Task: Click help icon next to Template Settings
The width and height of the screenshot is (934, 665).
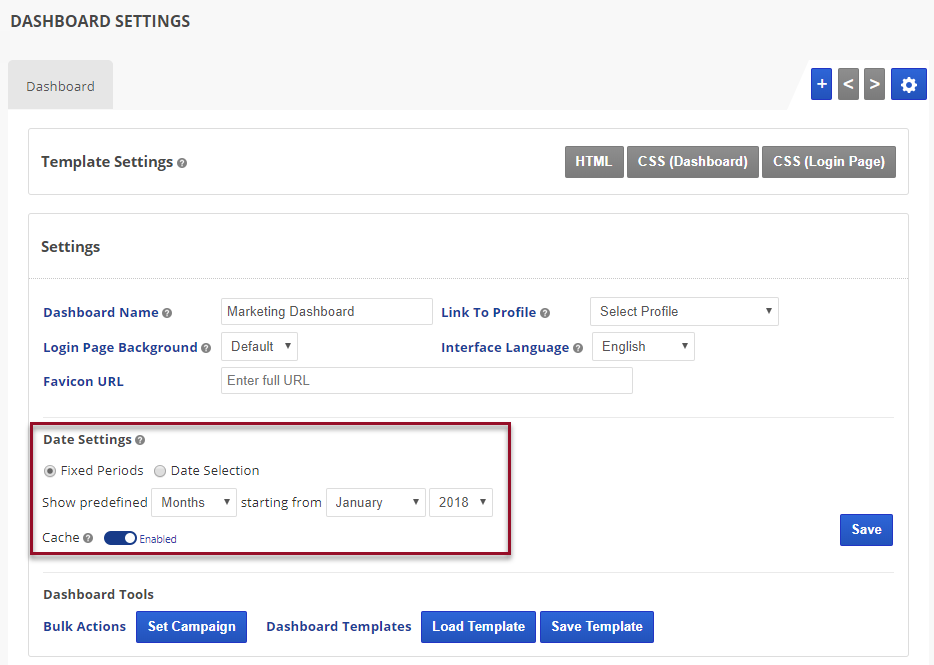Action: 182,163
